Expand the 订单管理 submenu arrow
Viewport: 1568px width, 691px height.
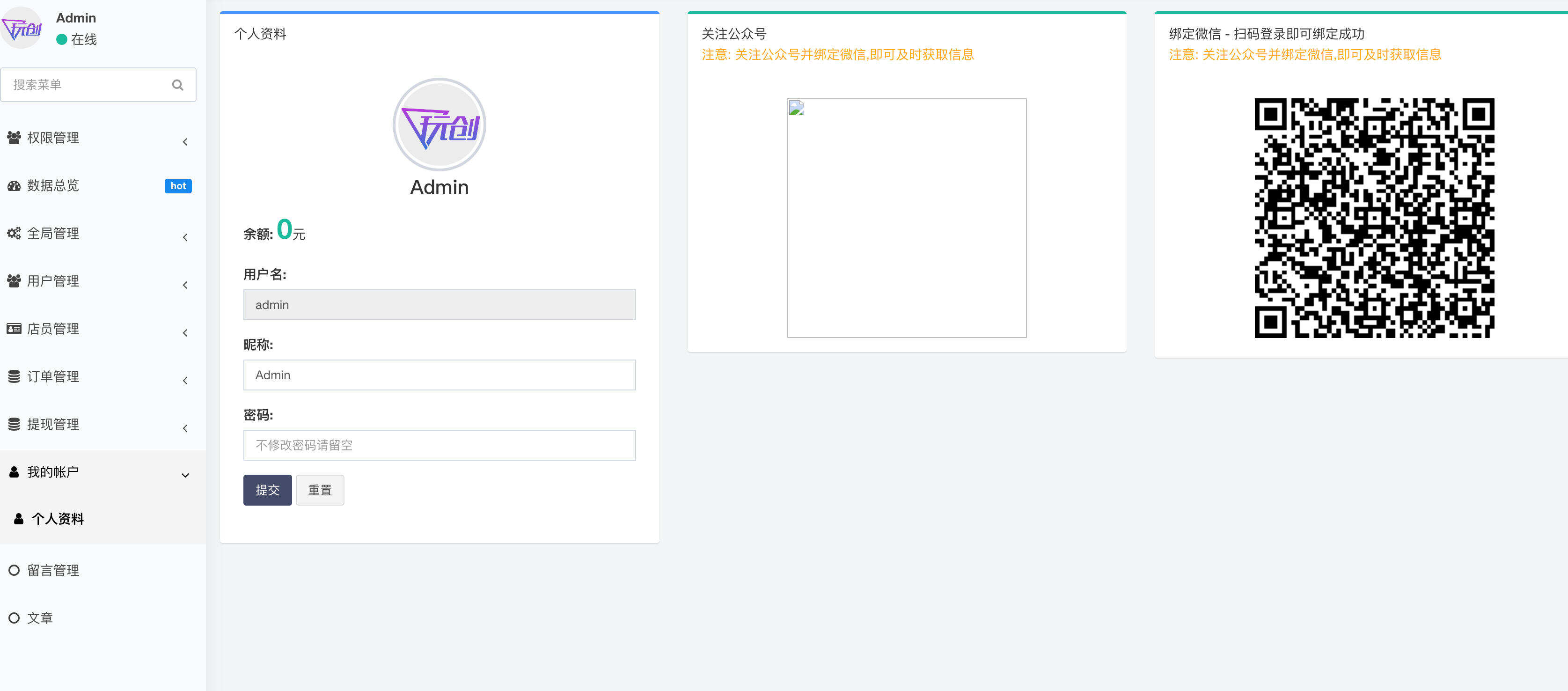[x=185, y=380]
